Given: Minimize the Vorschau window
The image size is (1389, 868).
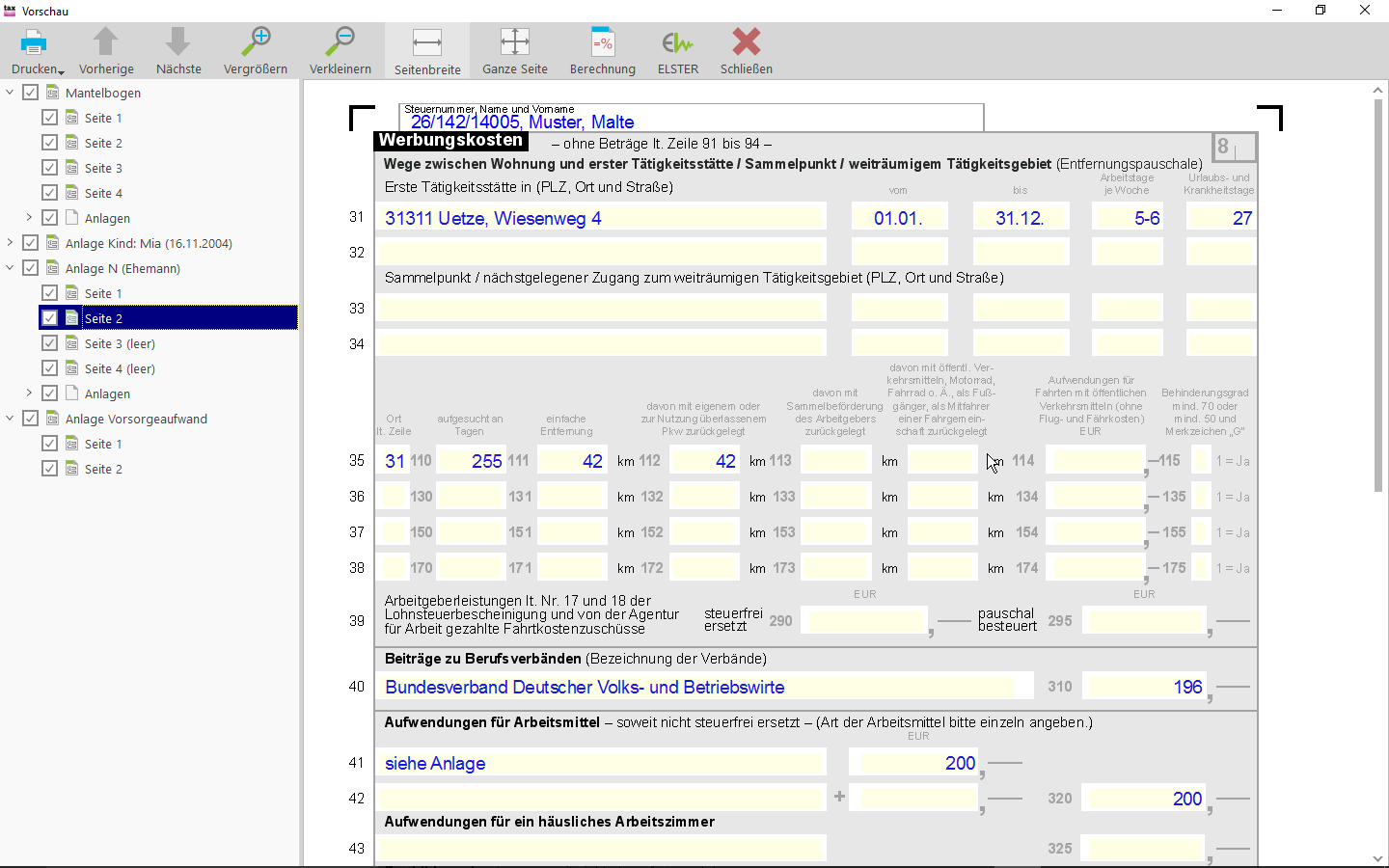Looking at the screenshot, I should pyautogui.click(x=1277, y=11).
